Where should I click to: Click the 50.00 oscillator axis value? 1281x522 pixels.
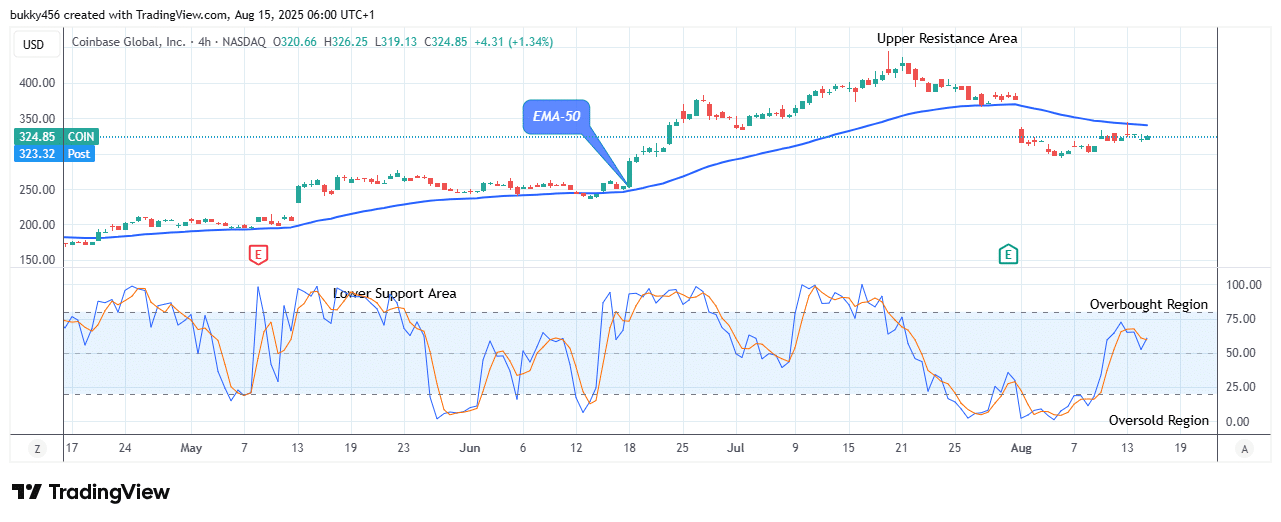pyautogui.click(x=1241, y=353)
